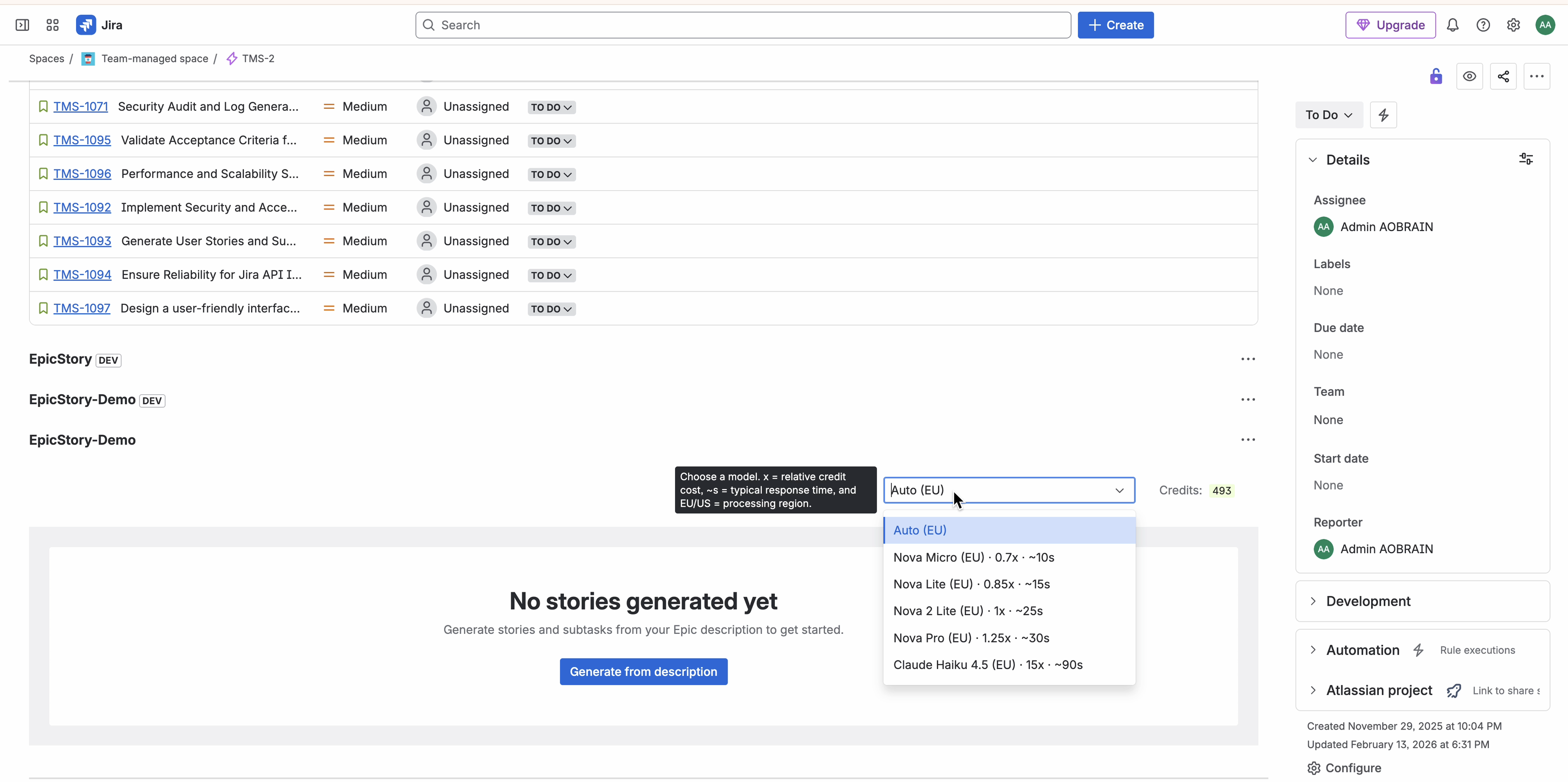Viewport: 1568px width, 782px height.
Task: Click the help question mark icon
Action: (1483, 25)
